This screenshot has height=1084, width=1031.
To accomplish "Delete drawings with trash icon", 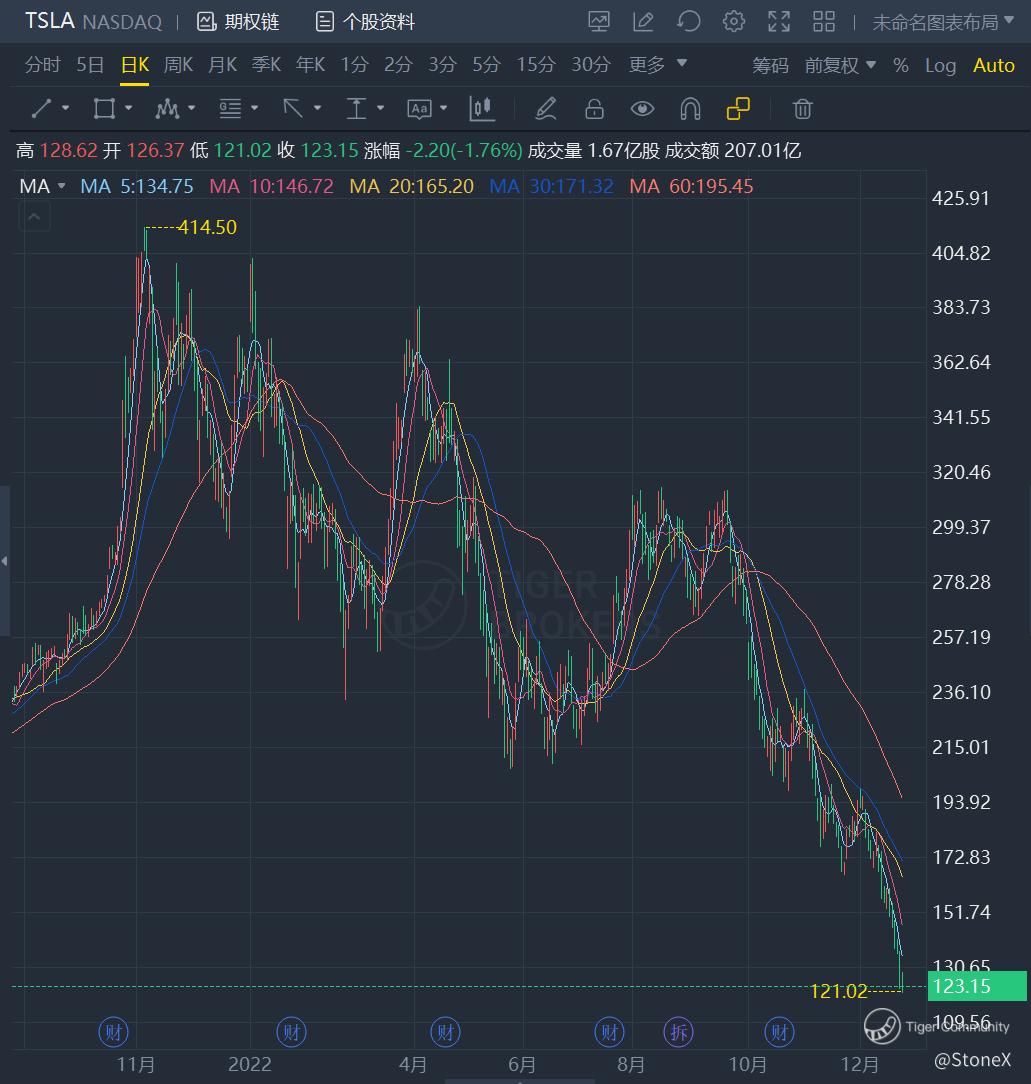I will [803, 108].
